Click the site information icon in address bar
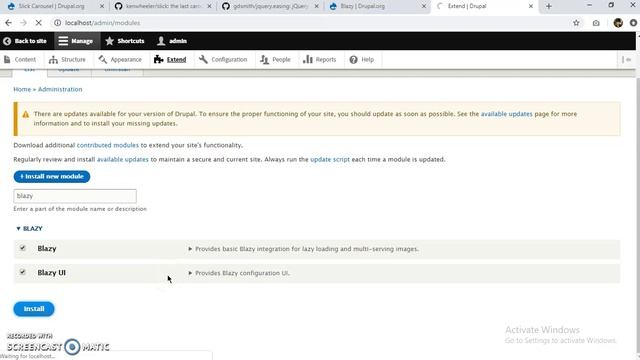Viewport: 640px width, 360px height. [58, 23]
